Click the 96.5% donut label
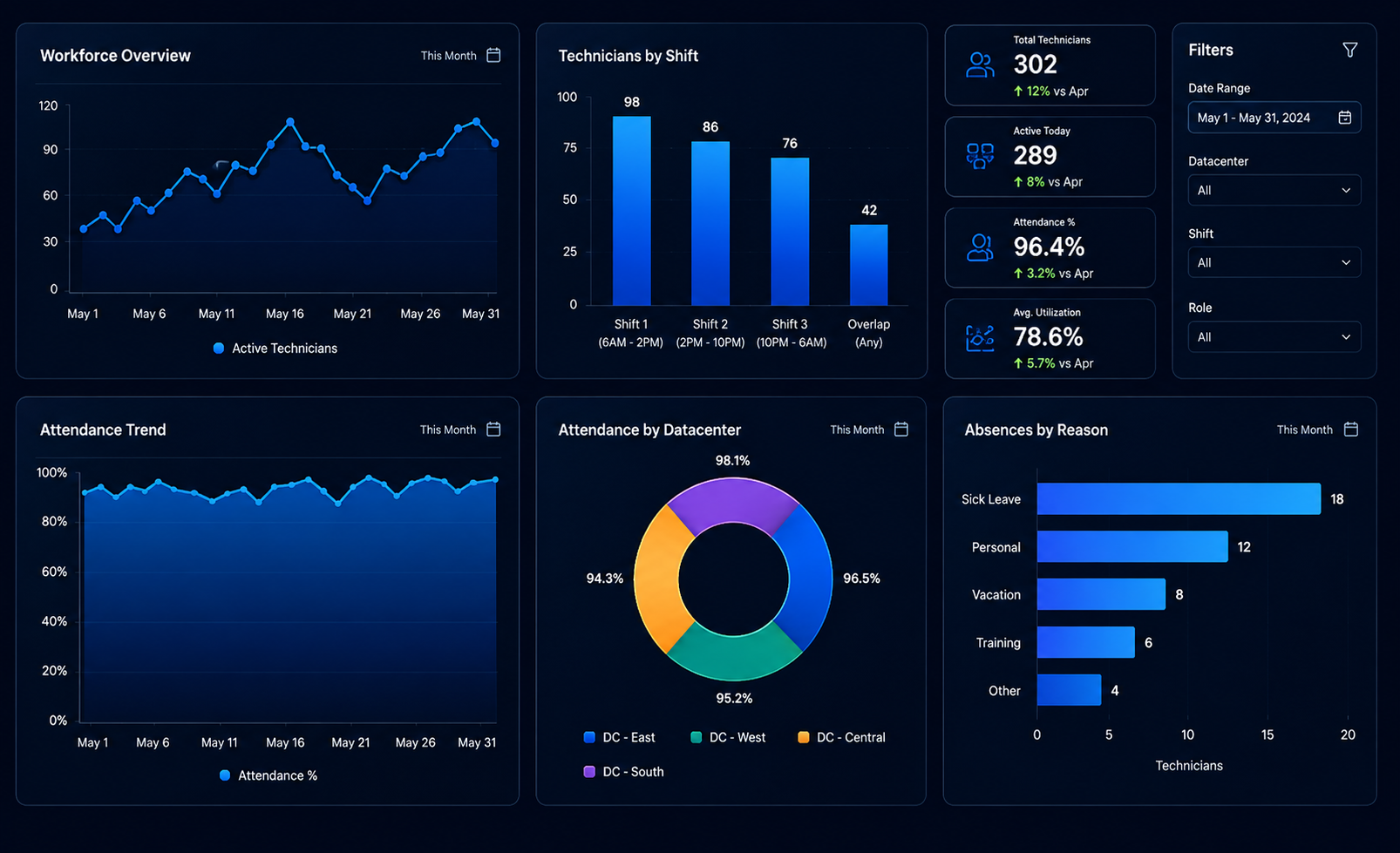This screenshot has width=1400, height=853. point(861,579)
